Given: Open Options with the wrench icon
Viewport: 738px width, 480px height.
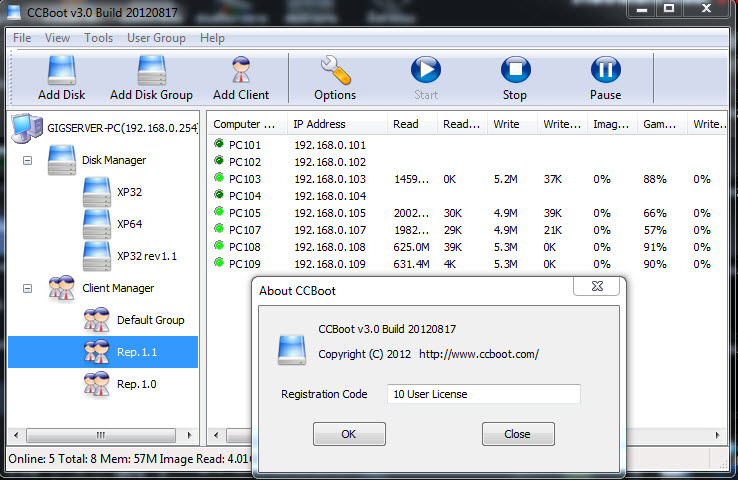Looking at the screenshot, I should [x=335, y=70].
